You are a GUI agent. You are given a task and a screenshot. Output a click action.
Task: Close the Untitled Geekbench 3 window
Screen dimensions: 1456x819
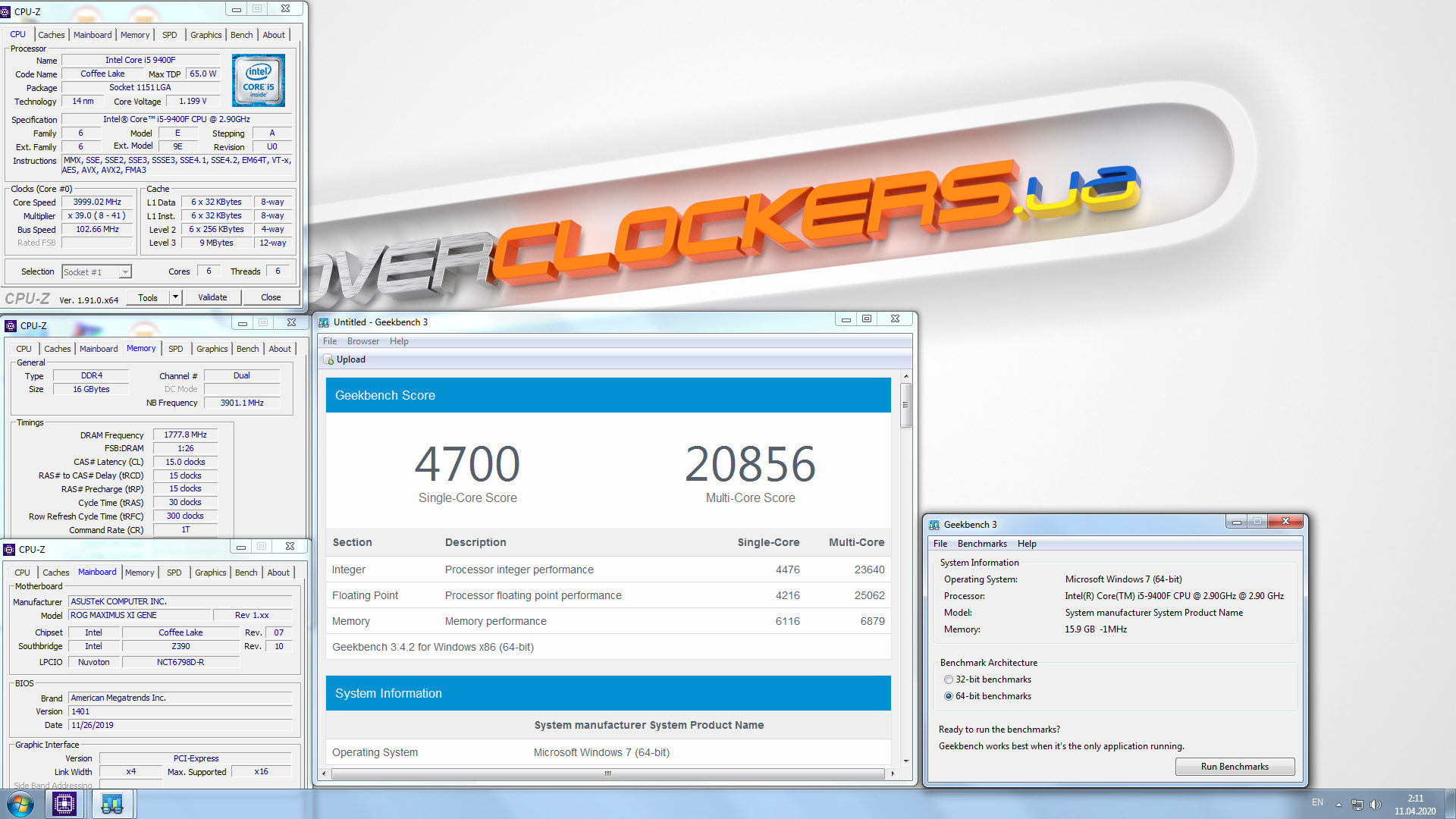tap(895, 319)
